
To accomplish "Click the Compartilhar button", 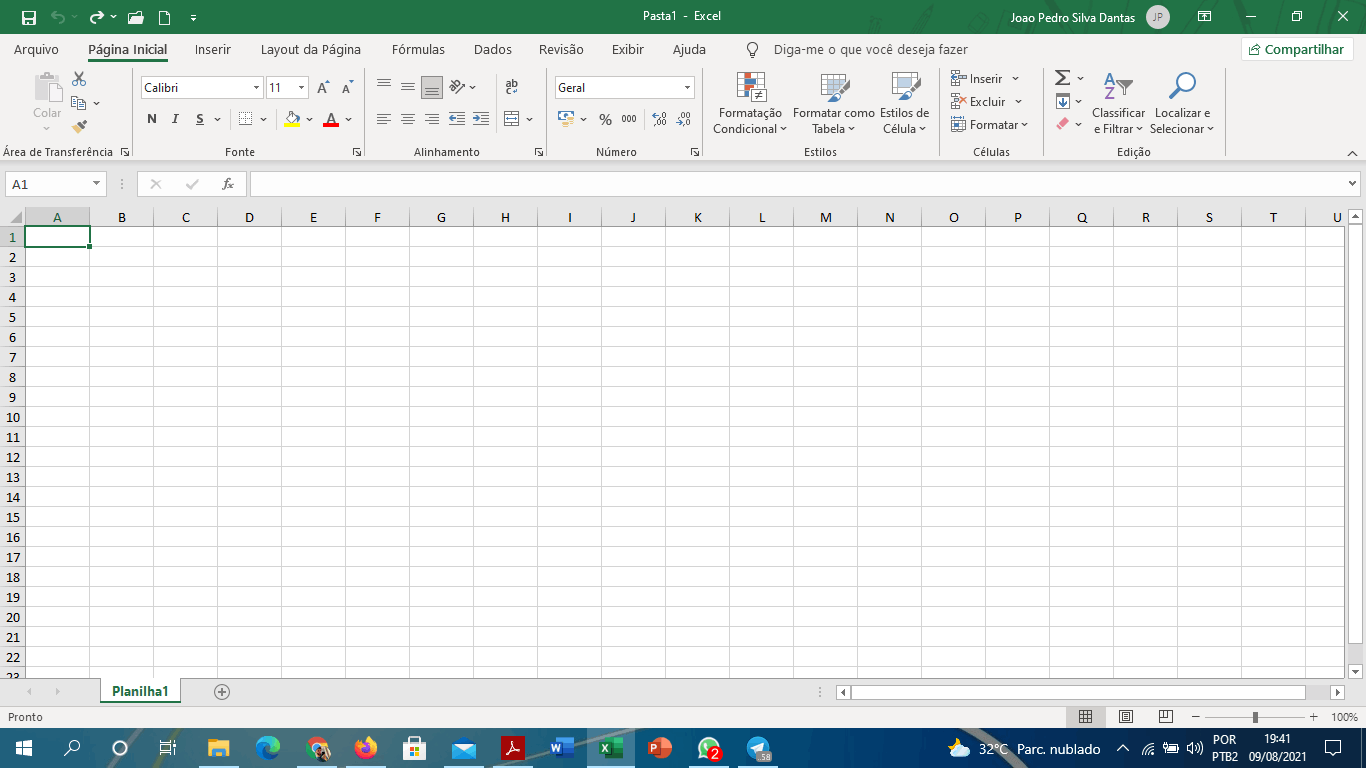I will [x=1297, y=49].
